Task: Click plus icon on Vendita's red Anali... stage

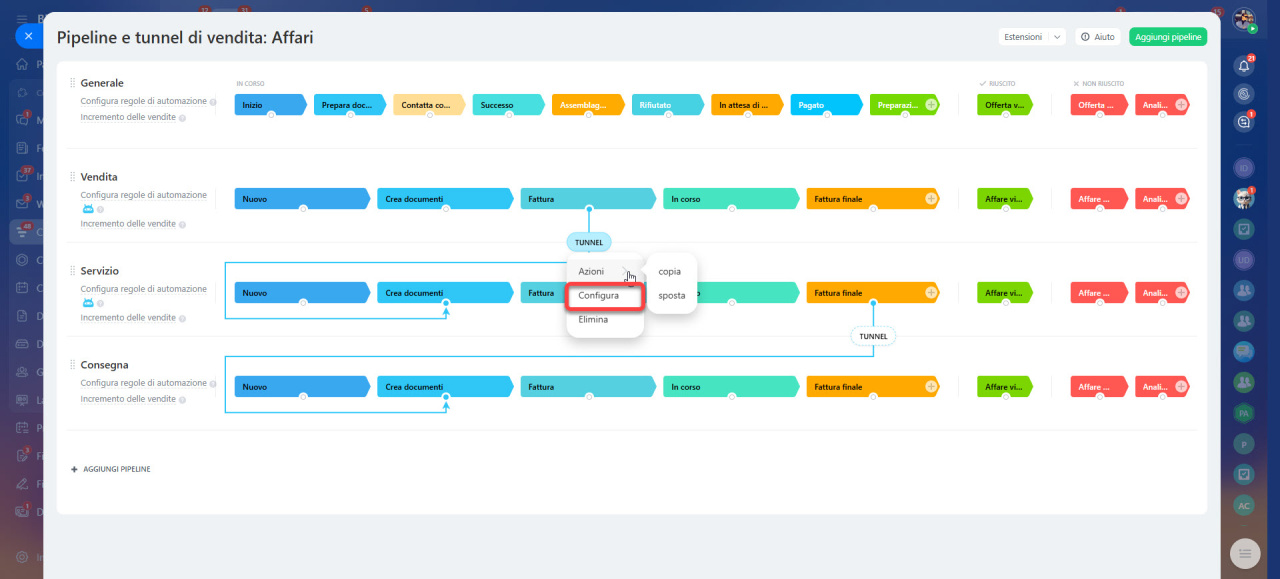Action: (1181, 199)
